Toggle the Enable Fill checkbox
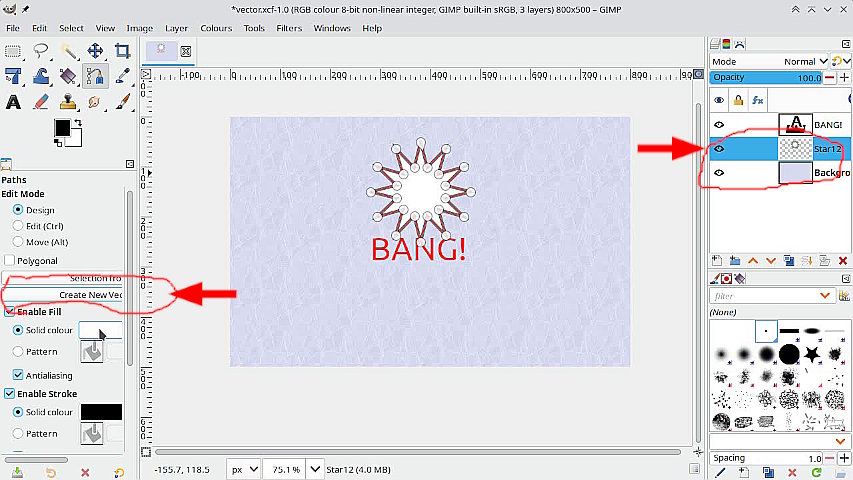The height and width of the screenshot is (480, 853). coord(9,312)
